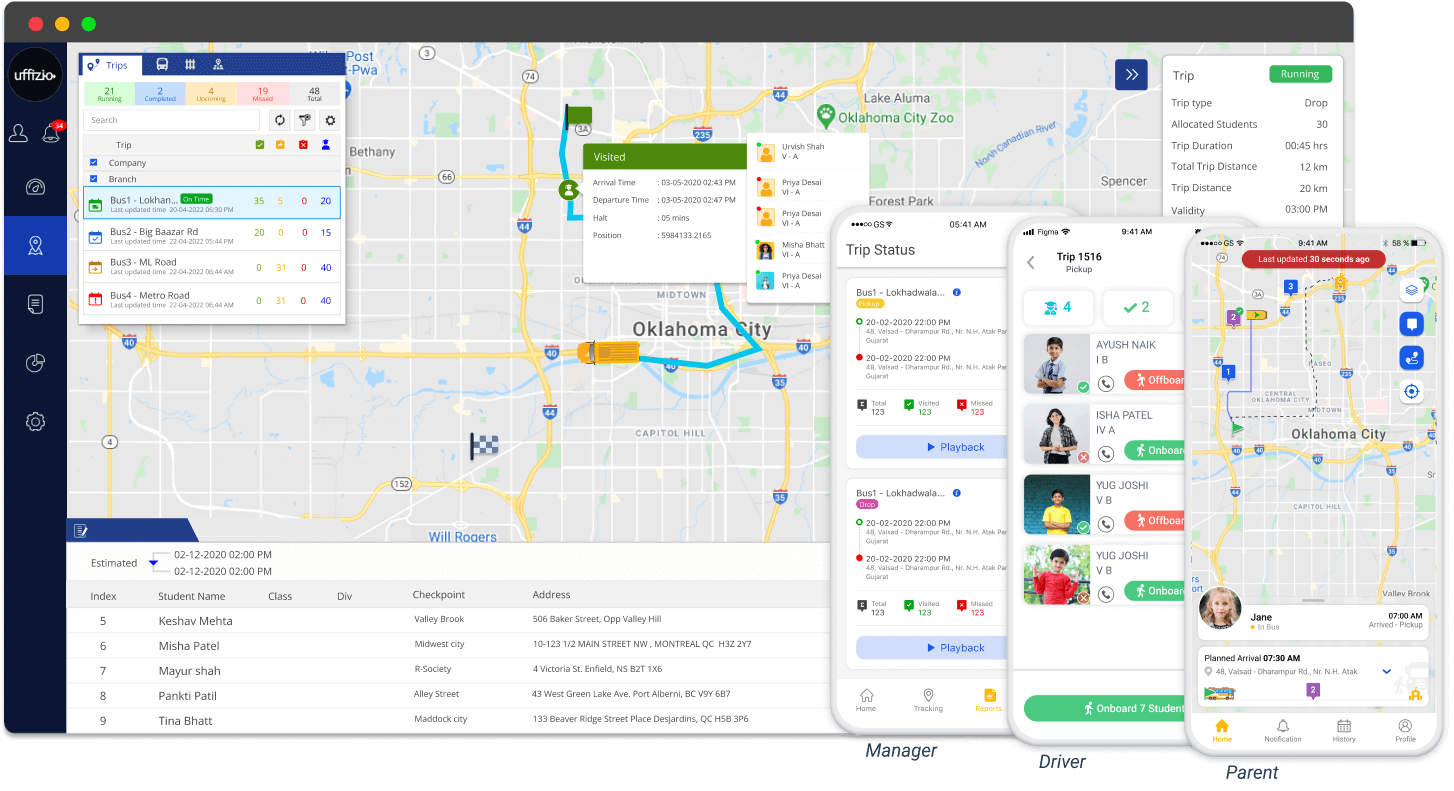The image size is (1454, 791).
Task: Click Jane's profile photo in Parent app
Action: click(x=1220, y=607)
